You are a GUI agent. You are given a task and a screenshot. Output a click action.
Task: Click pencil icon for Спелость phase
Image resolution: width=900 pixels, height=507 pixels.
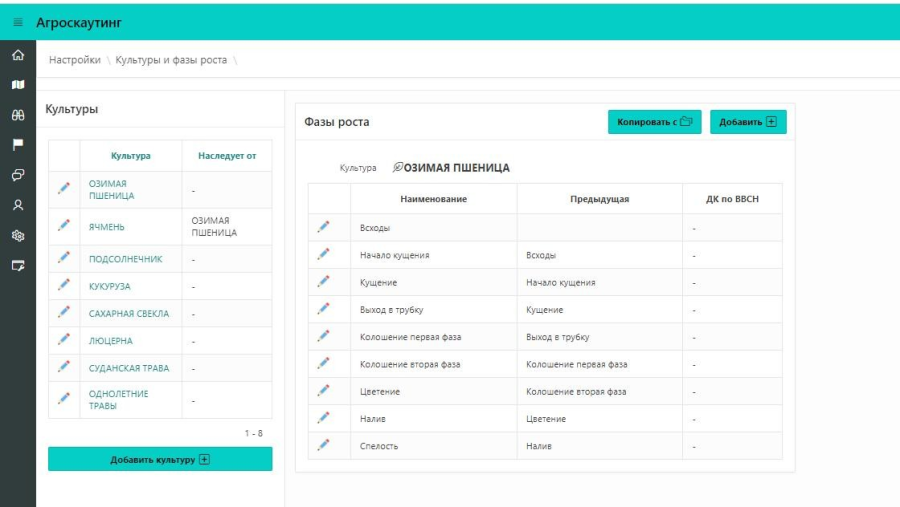323,445
